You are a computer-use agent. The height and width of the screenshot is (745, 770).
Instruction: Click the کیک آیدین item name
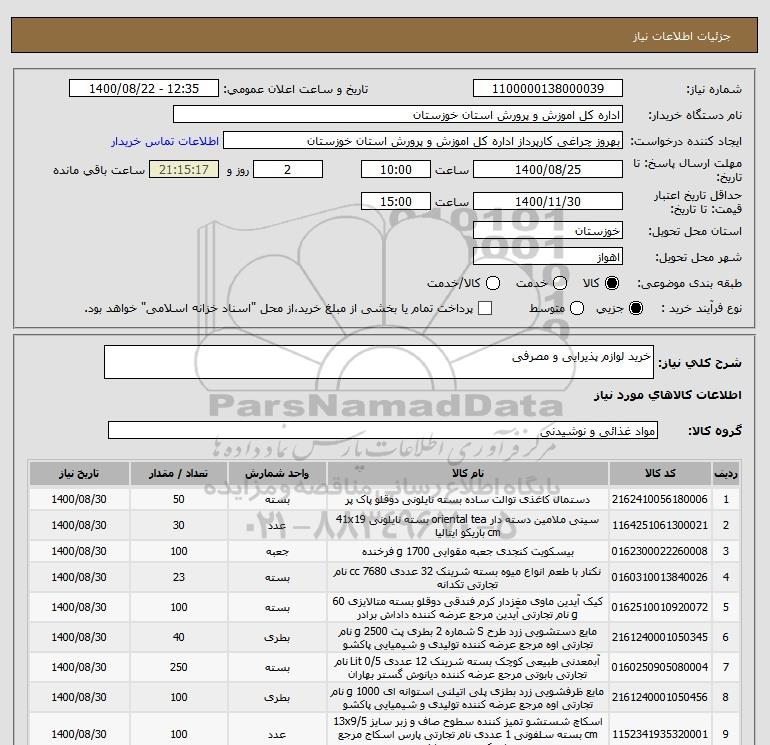click(x=468, y=607)
